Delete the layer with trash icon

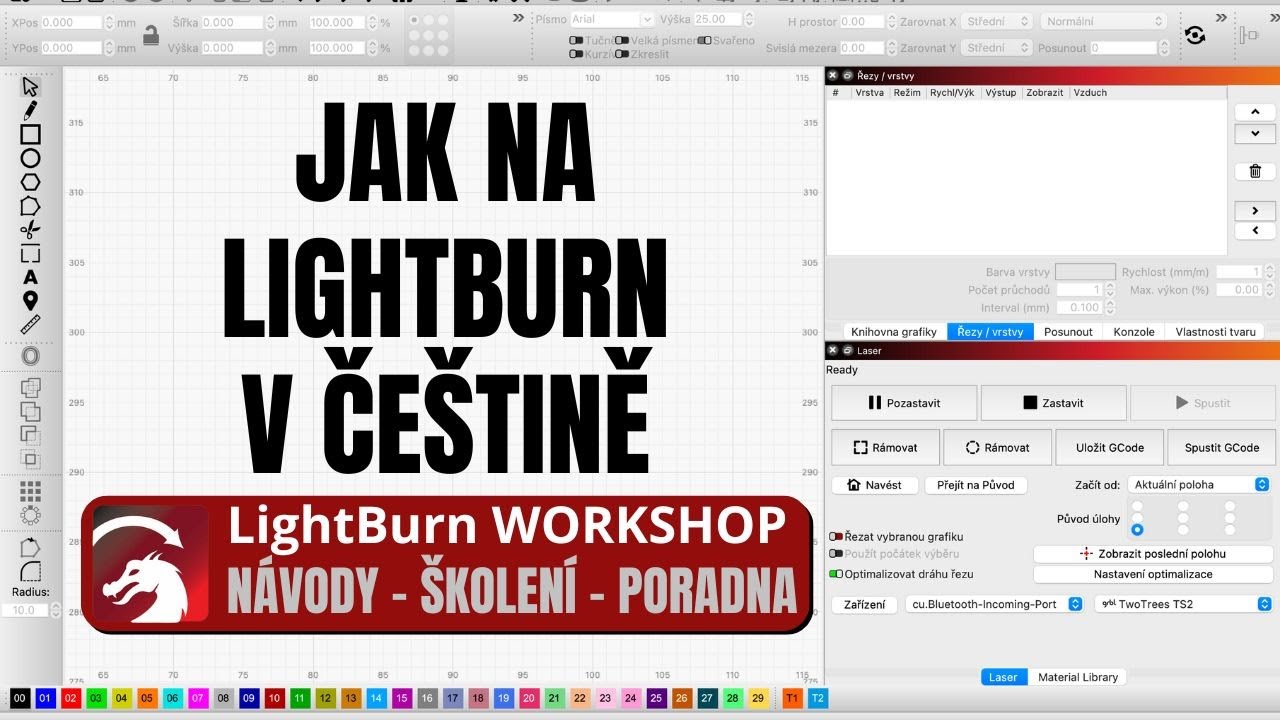coord(1255,171)
